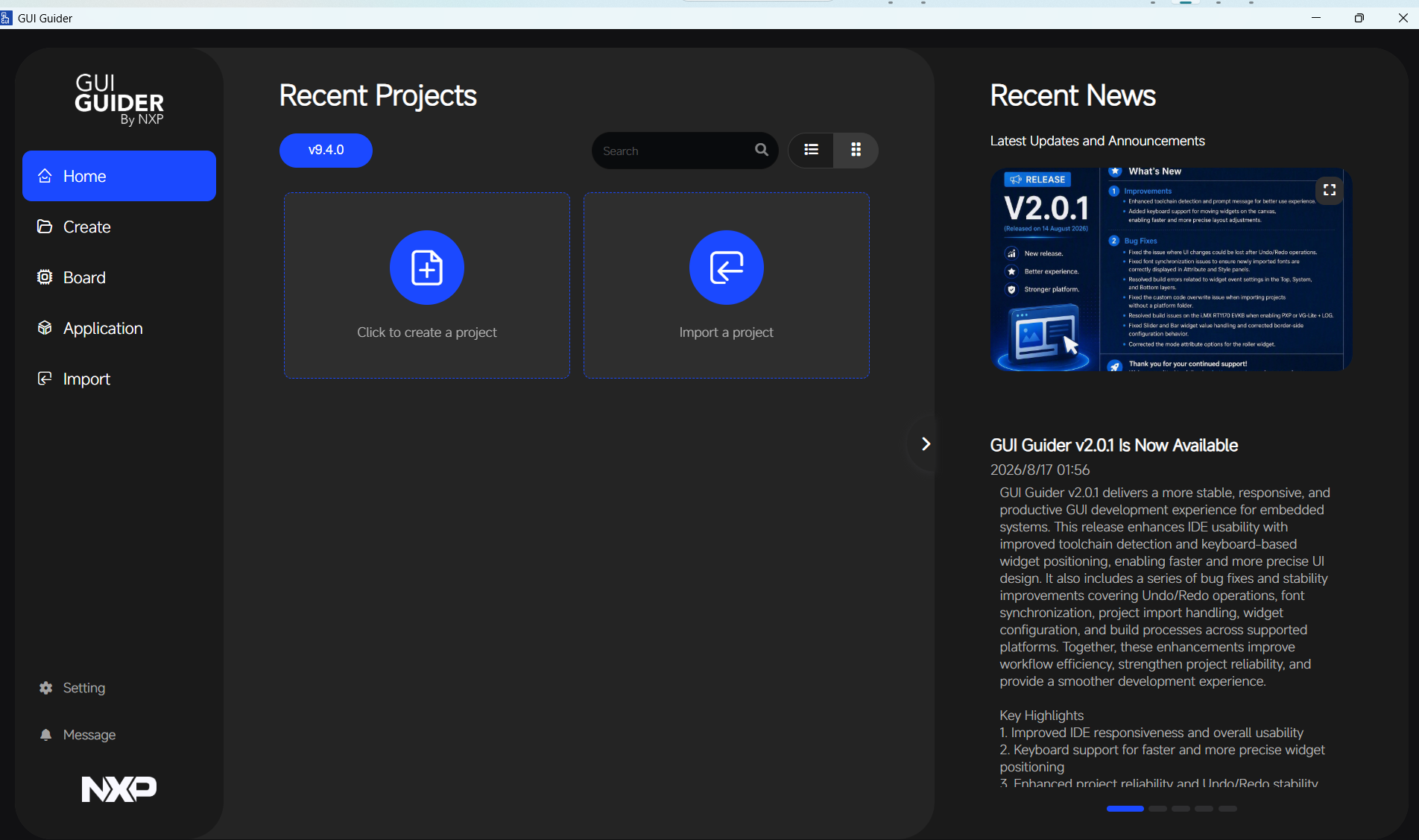Click the import project arrow icon
The height and width of the screenshot is (840, 1419).
727,268
